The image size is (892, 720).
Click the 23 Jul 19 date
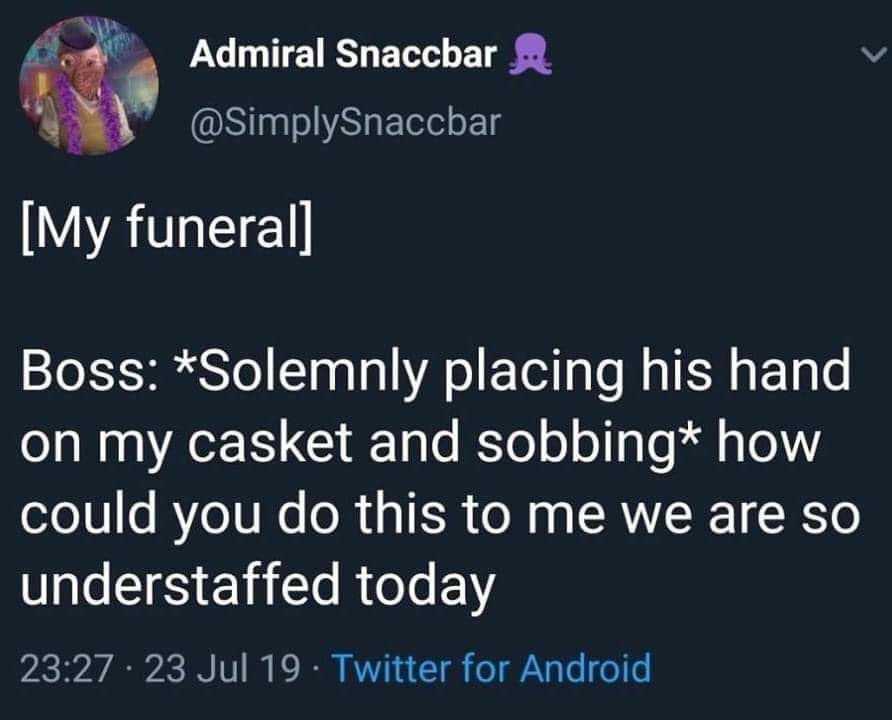(x=223, y=668)
